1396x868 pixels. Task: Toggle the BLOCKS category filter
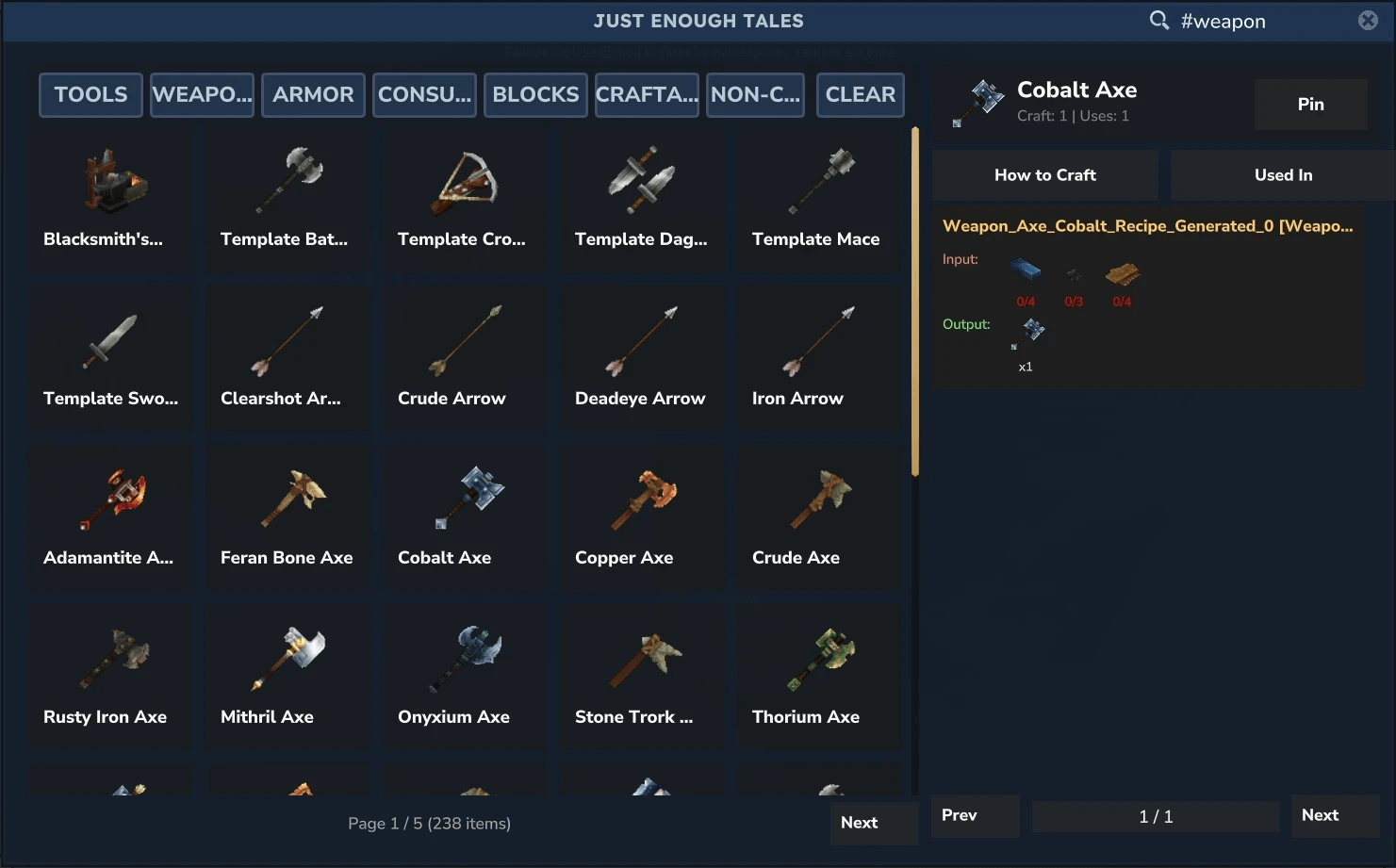point(535,95)
